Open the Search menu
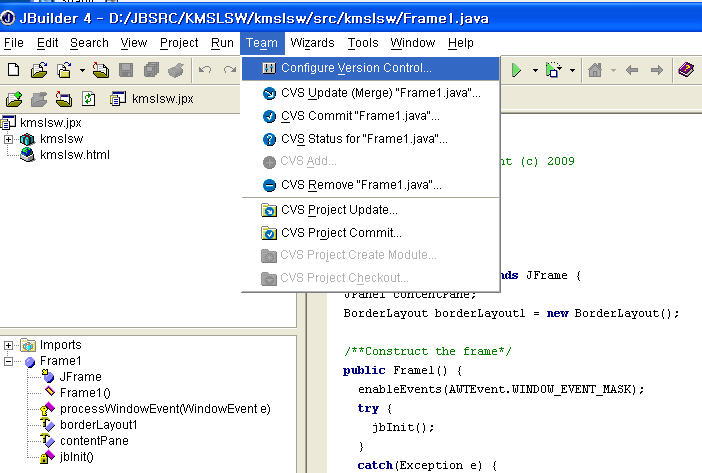Viewport: 702px width, 473px height. (x=89, y=43)
